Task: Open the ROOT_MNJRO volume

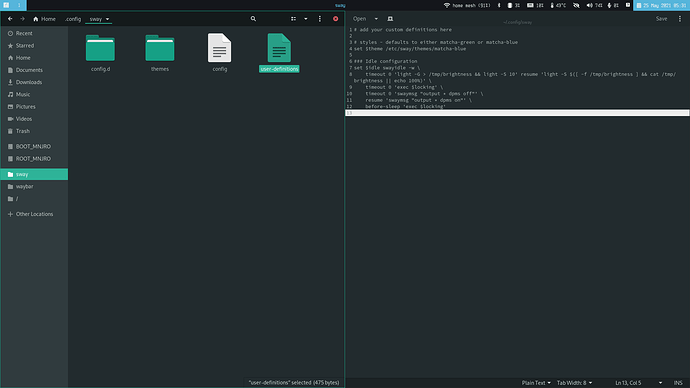Action: [34, 159]
